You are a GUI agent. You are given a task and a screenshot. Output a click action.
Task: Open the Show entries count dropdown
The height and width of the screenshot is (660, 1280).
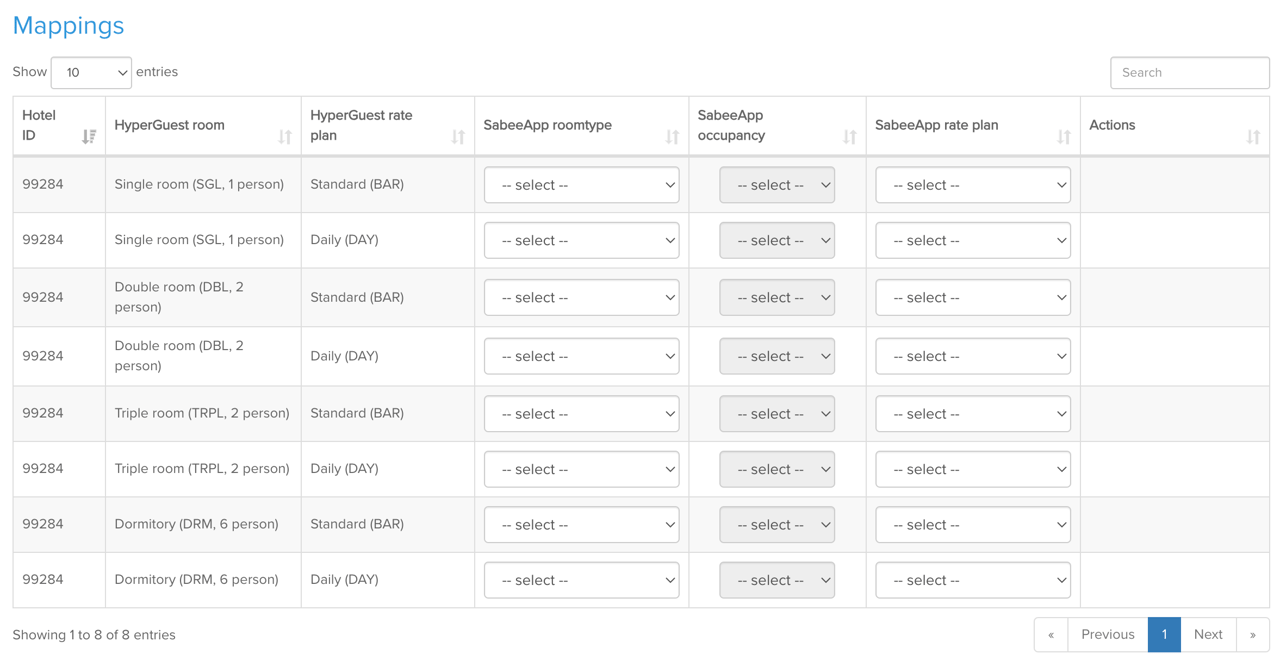click(91, 72)
